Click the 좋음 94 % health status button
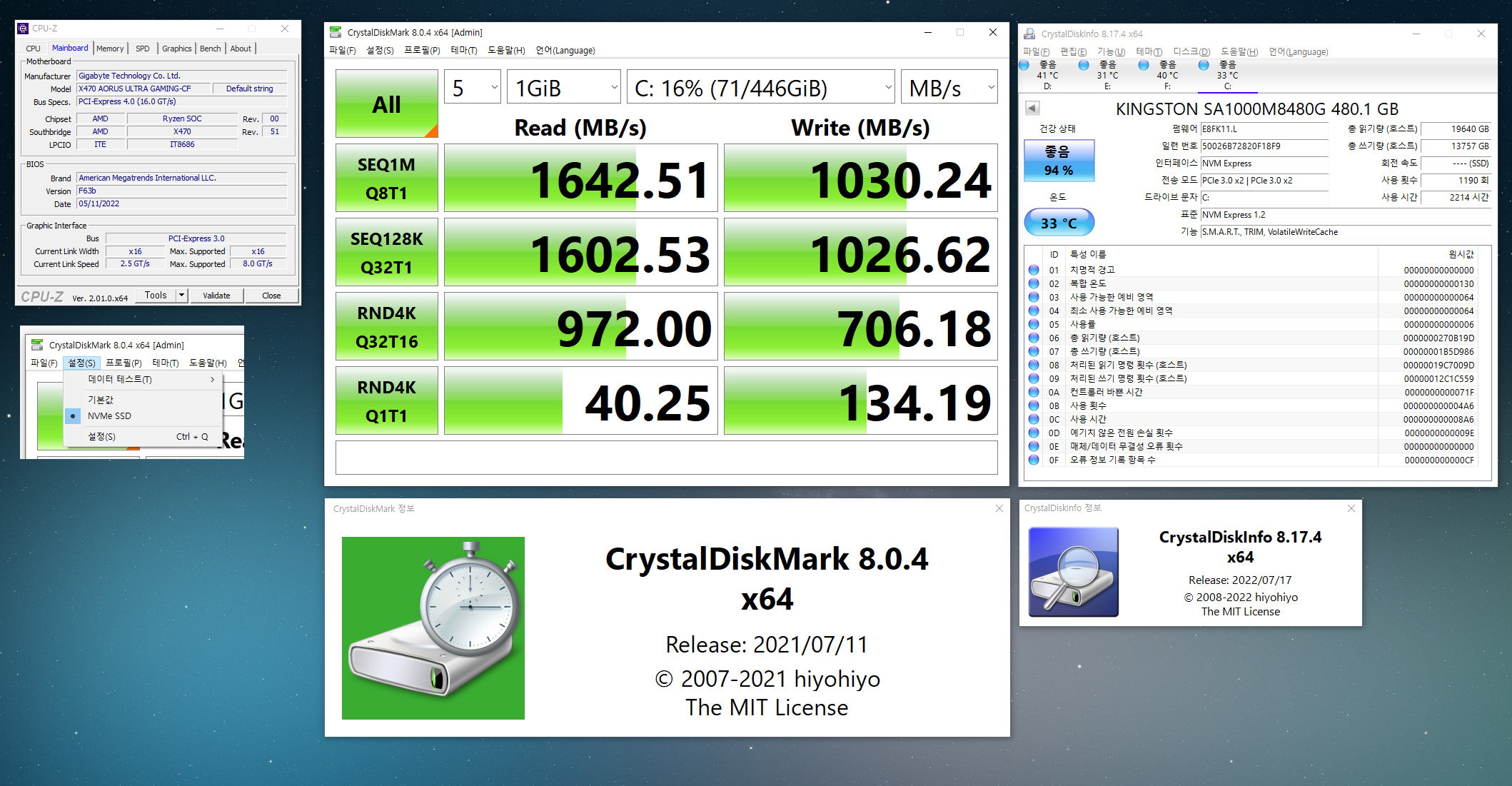The height and width of the screenshot is (786, 1512). (x=1059, y=161)
